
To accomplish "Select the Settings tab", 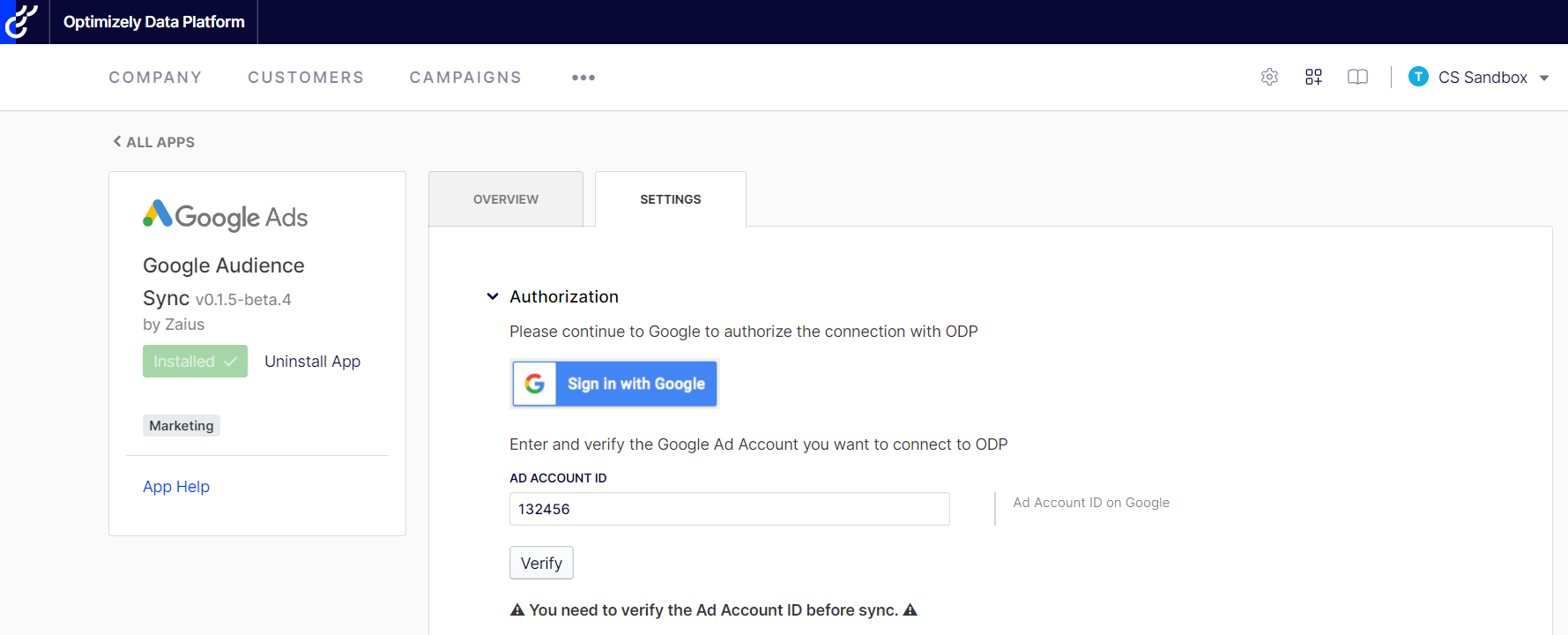I will tap(671, 199).
